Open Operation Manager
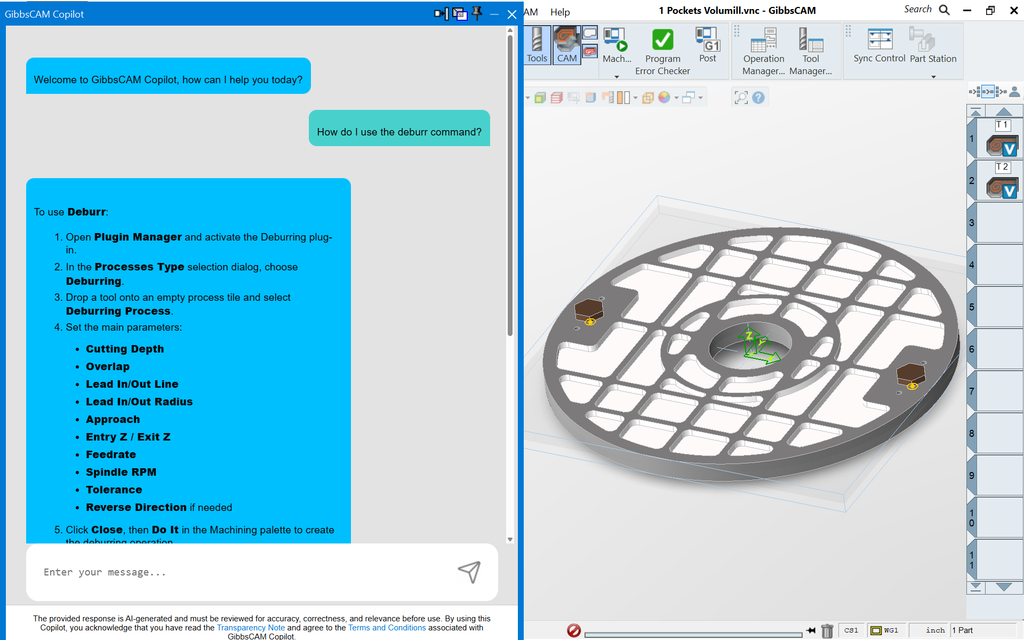The height and width of the screenshot is (640, 1024). (x=763, y=52)
